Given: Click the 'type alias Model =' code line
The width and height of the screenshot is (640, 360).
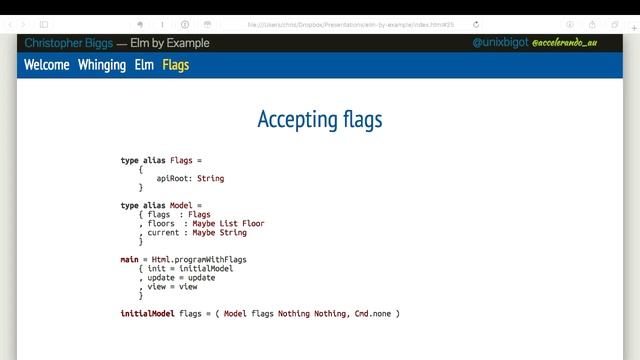Looking at the screenshot, I should (161, 205).
